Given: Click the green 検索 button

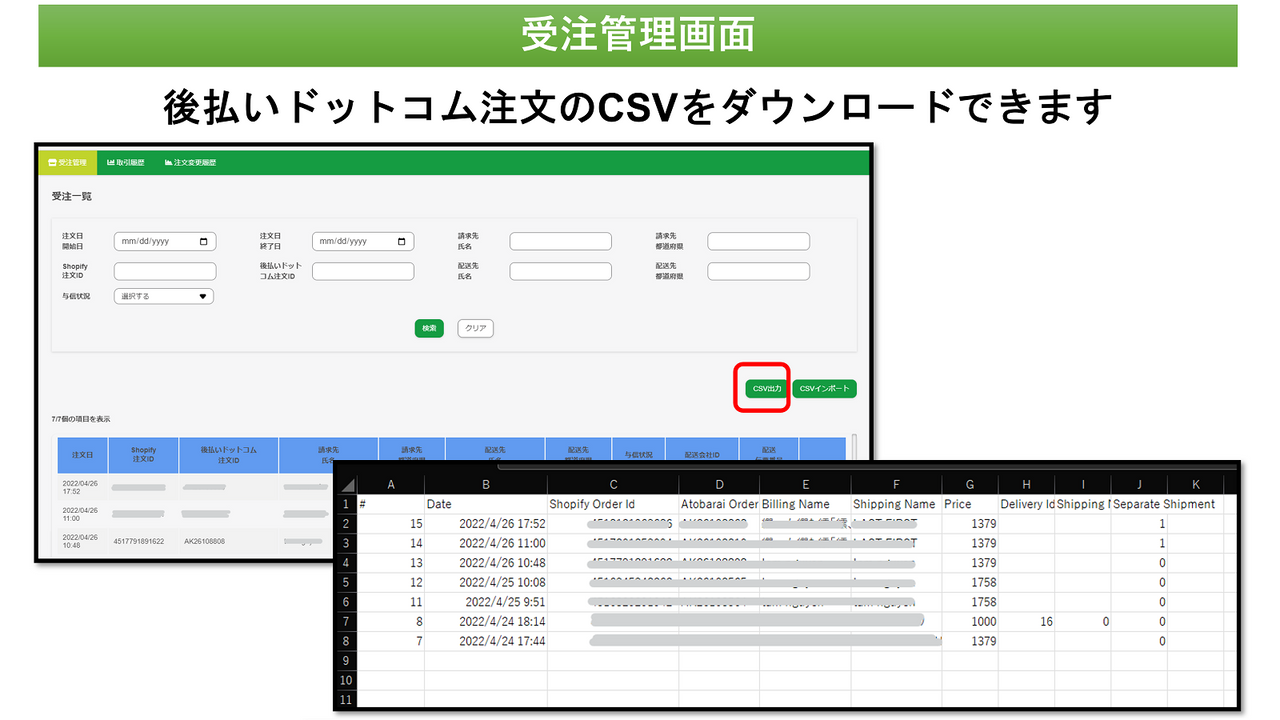Looking at the screenshot, I should [429, 328].
